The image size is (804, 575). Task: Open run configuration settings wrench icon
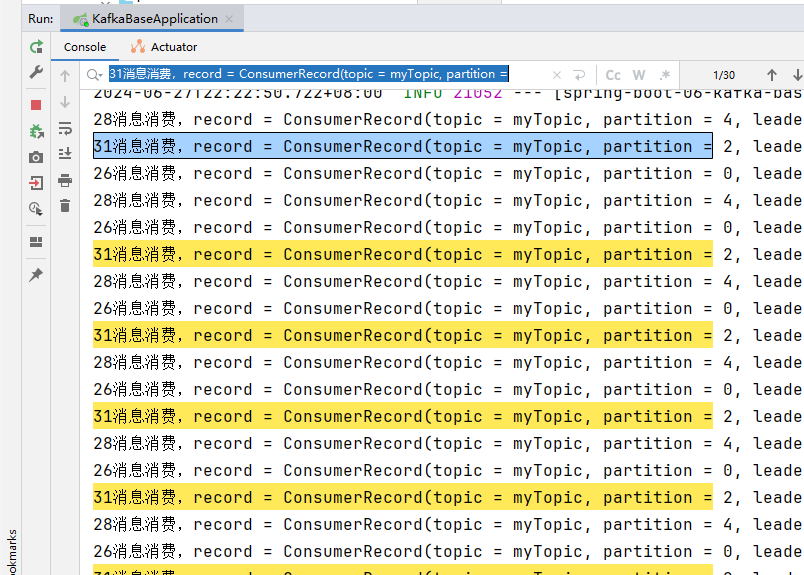point(36,72)
